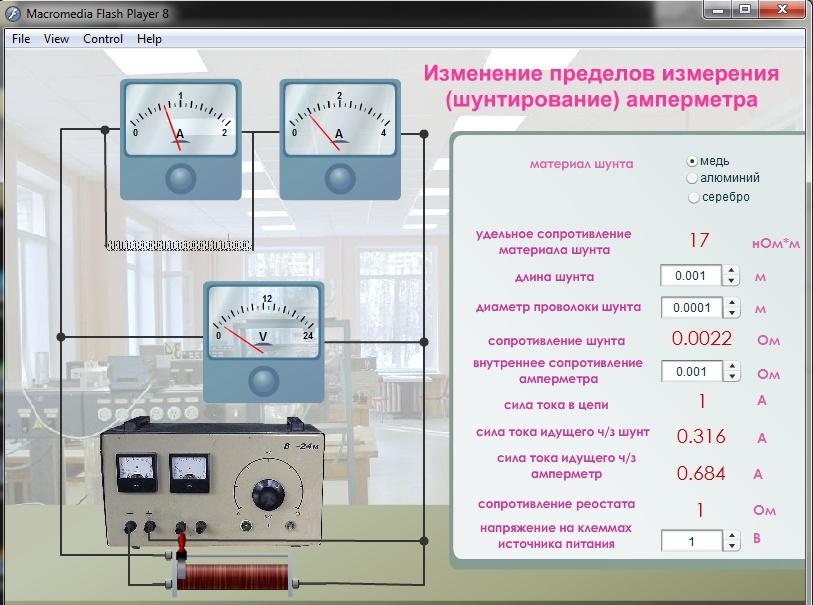
Task: Click the shunt wire coil
Action: (x=179, y=245)
